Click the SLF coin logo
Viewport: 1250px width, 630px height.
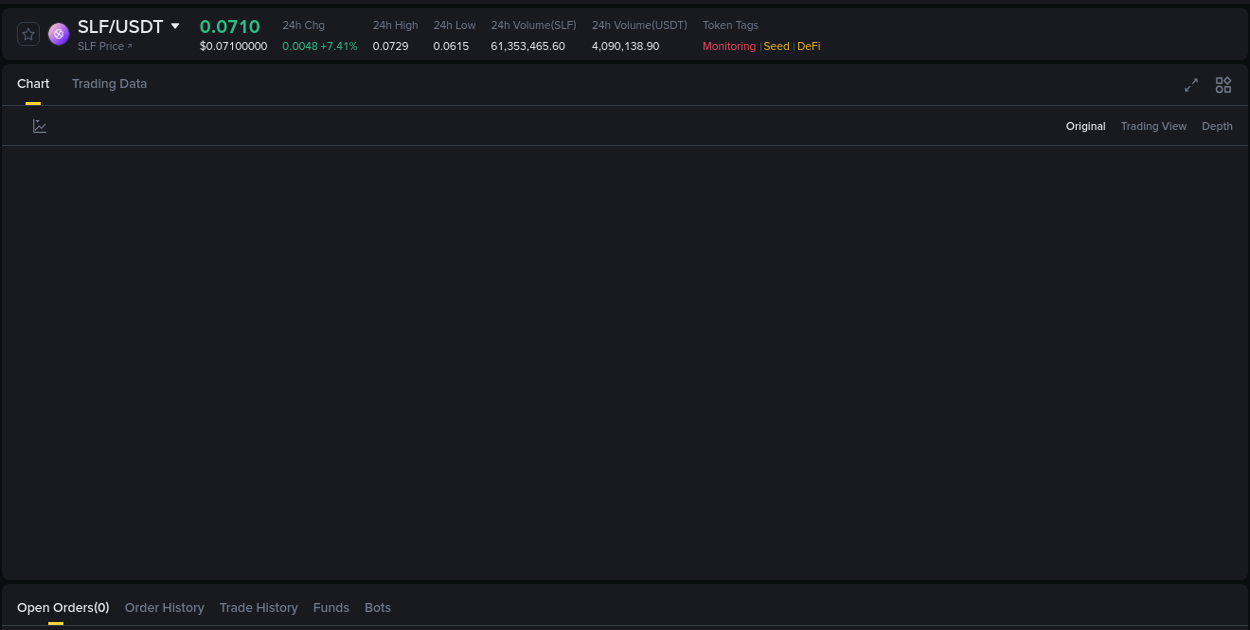tap(58, 33)
